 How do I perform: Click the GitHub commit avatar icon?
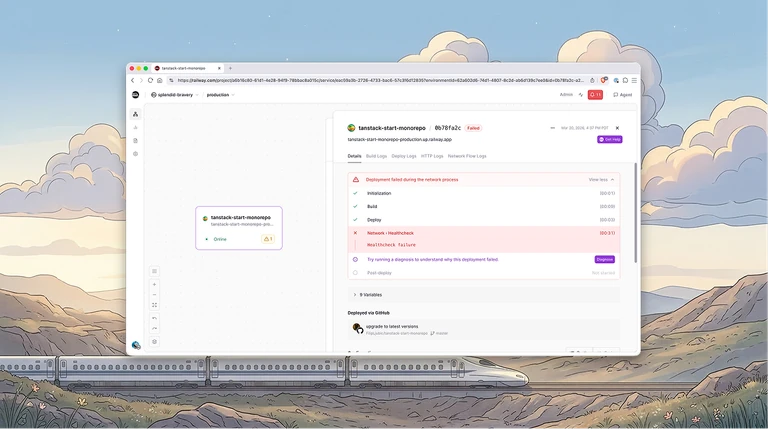pos(358,328)
